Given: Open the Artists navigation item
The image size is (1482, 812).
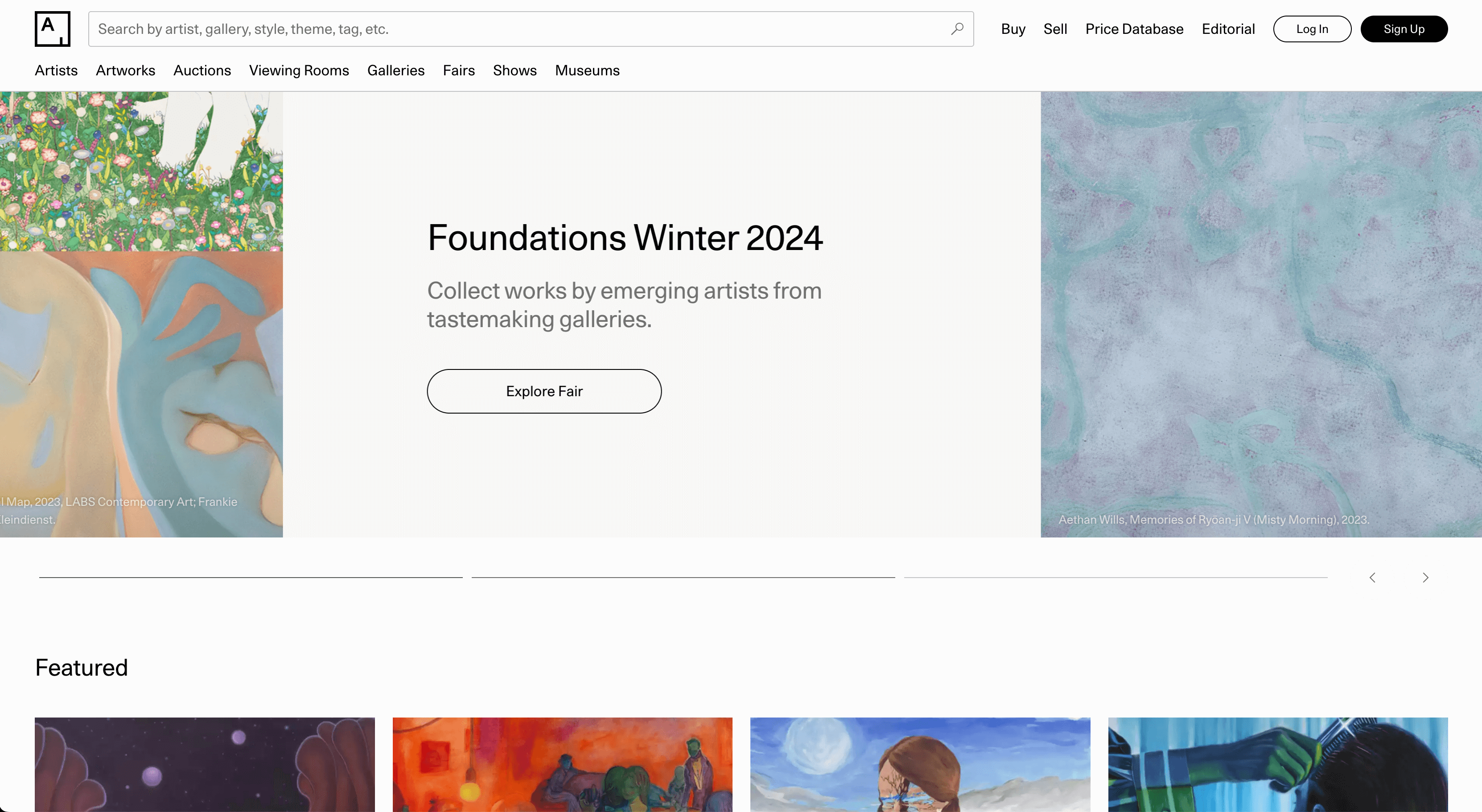Looking at the screenshot, I should point(56,70).
